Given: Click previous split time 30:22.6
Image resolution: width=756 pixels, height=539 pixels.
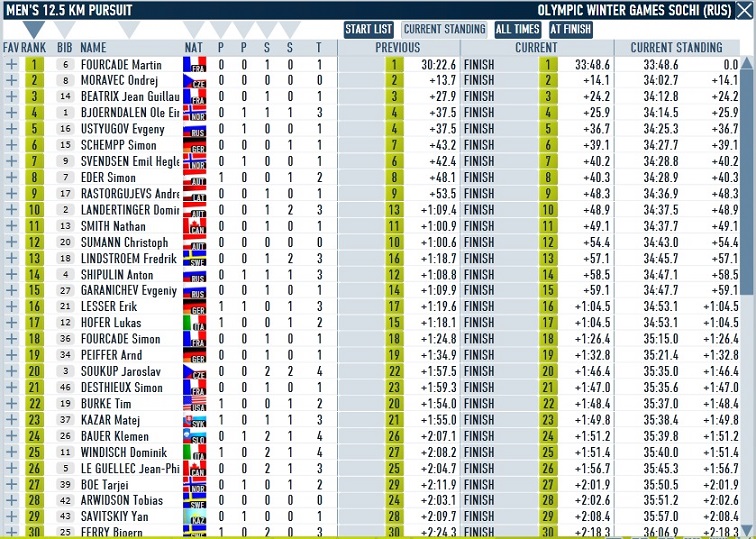Looking at the screenshot, I should pos(439,65).
